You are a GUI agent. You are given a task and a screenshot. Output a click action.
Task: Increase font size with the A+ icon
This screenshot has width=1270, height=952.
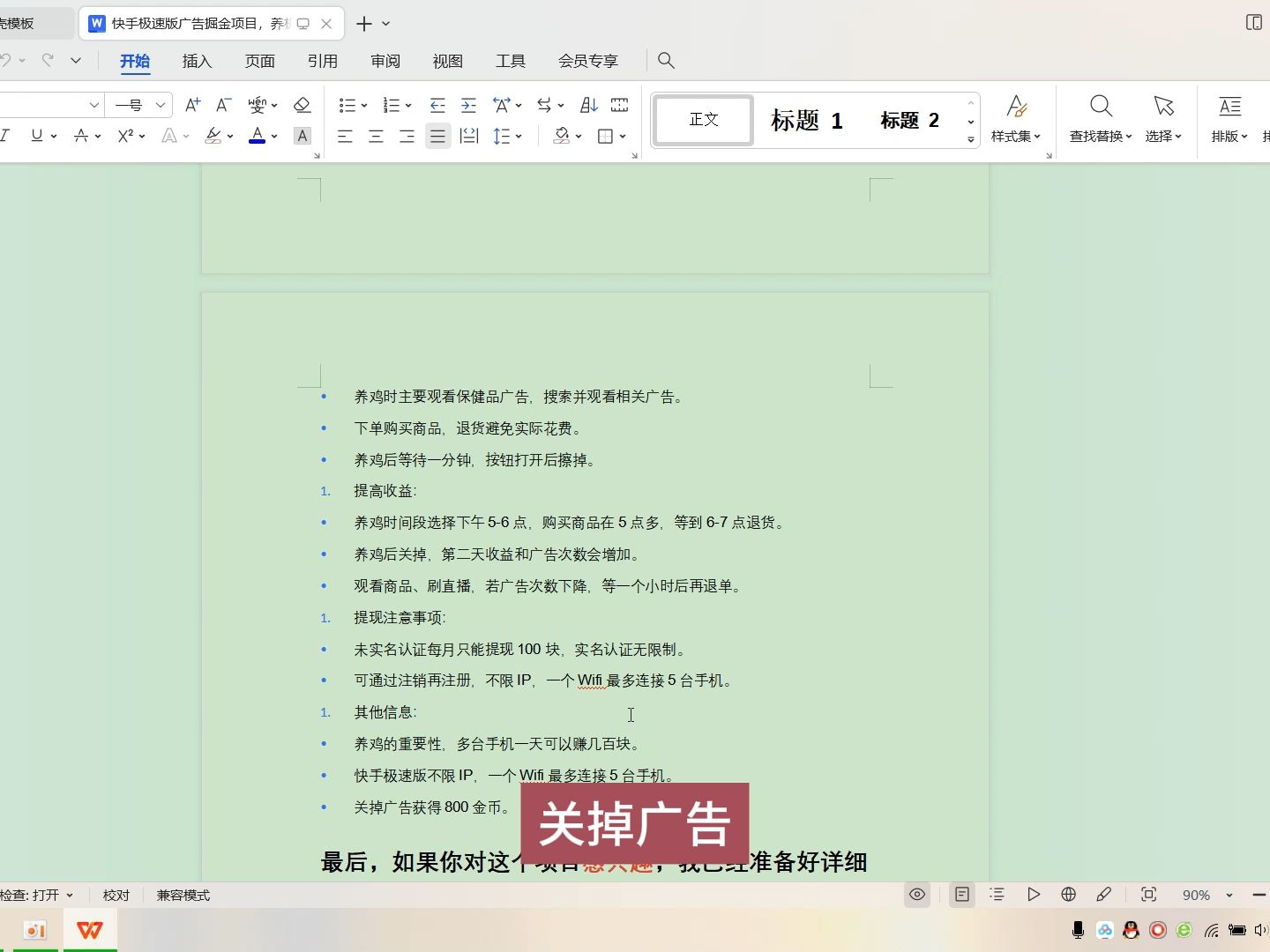pyautogui.click(x=192, y=105)
